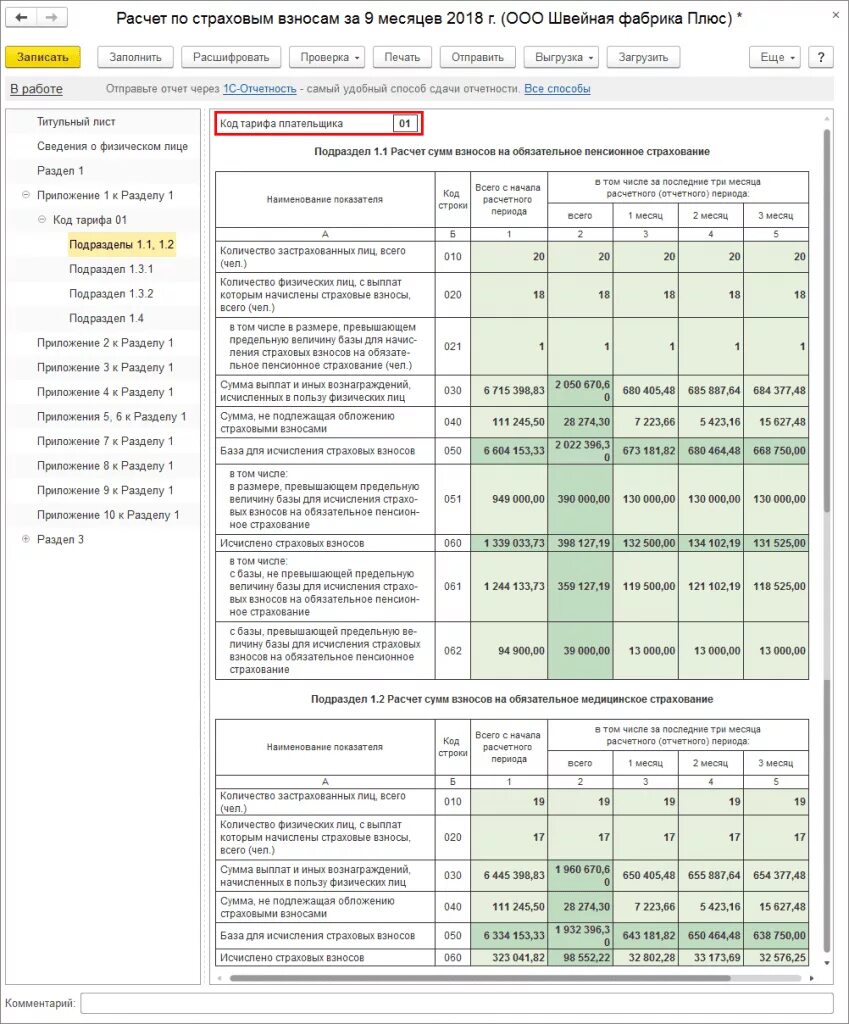Screen dimensions: 849x1024
Task: Open help with the question mark button
Action: pos(821,57)
